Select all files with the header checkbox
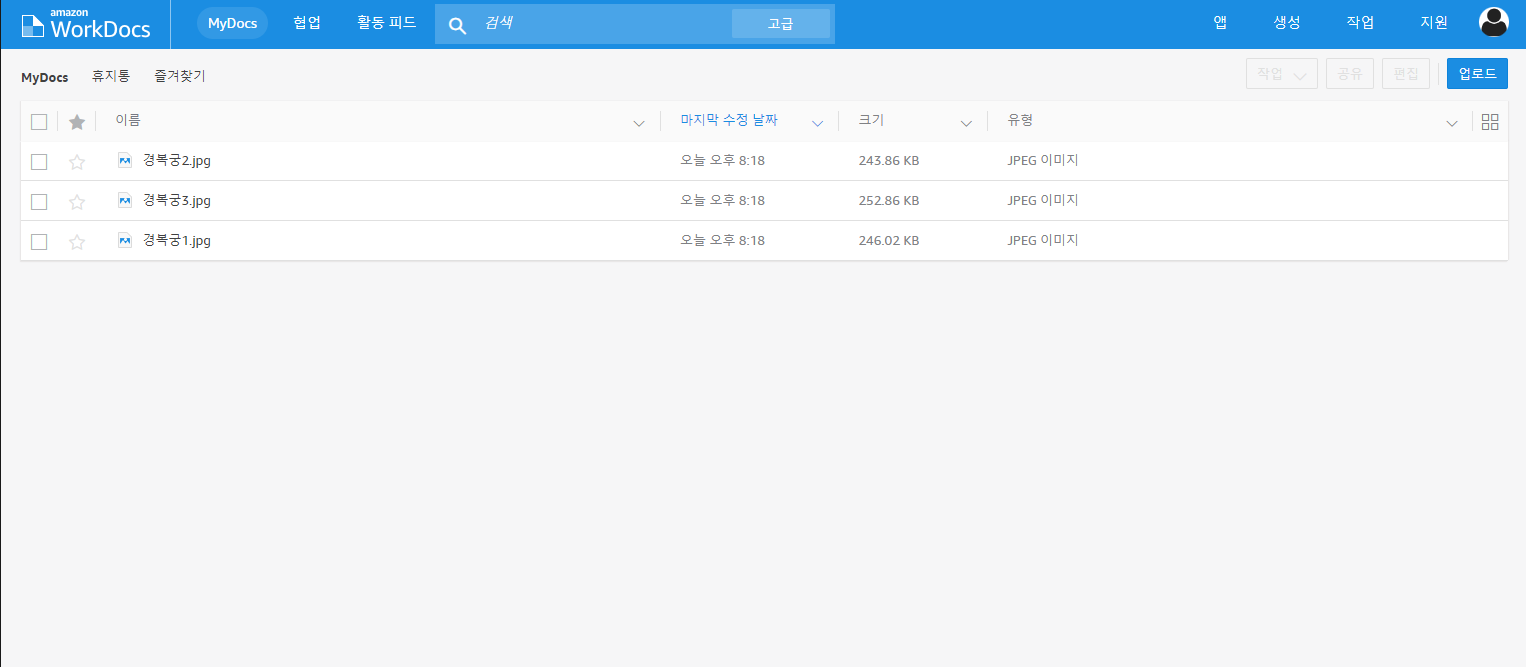The width and height of the screenshot is (1526, 667). [39, 121]
